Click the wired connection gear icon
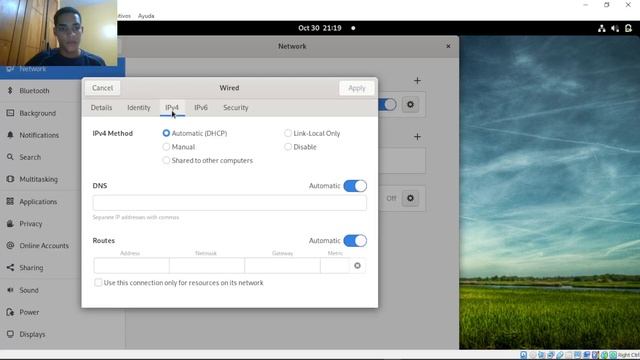The height and width of the screenshot is (360, 640). point(410,105)
